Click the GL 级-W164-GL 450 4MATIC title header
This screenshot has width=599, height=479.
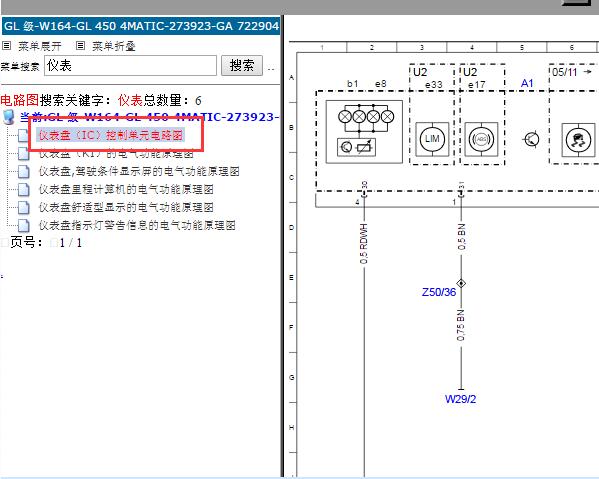coord(141,26)
